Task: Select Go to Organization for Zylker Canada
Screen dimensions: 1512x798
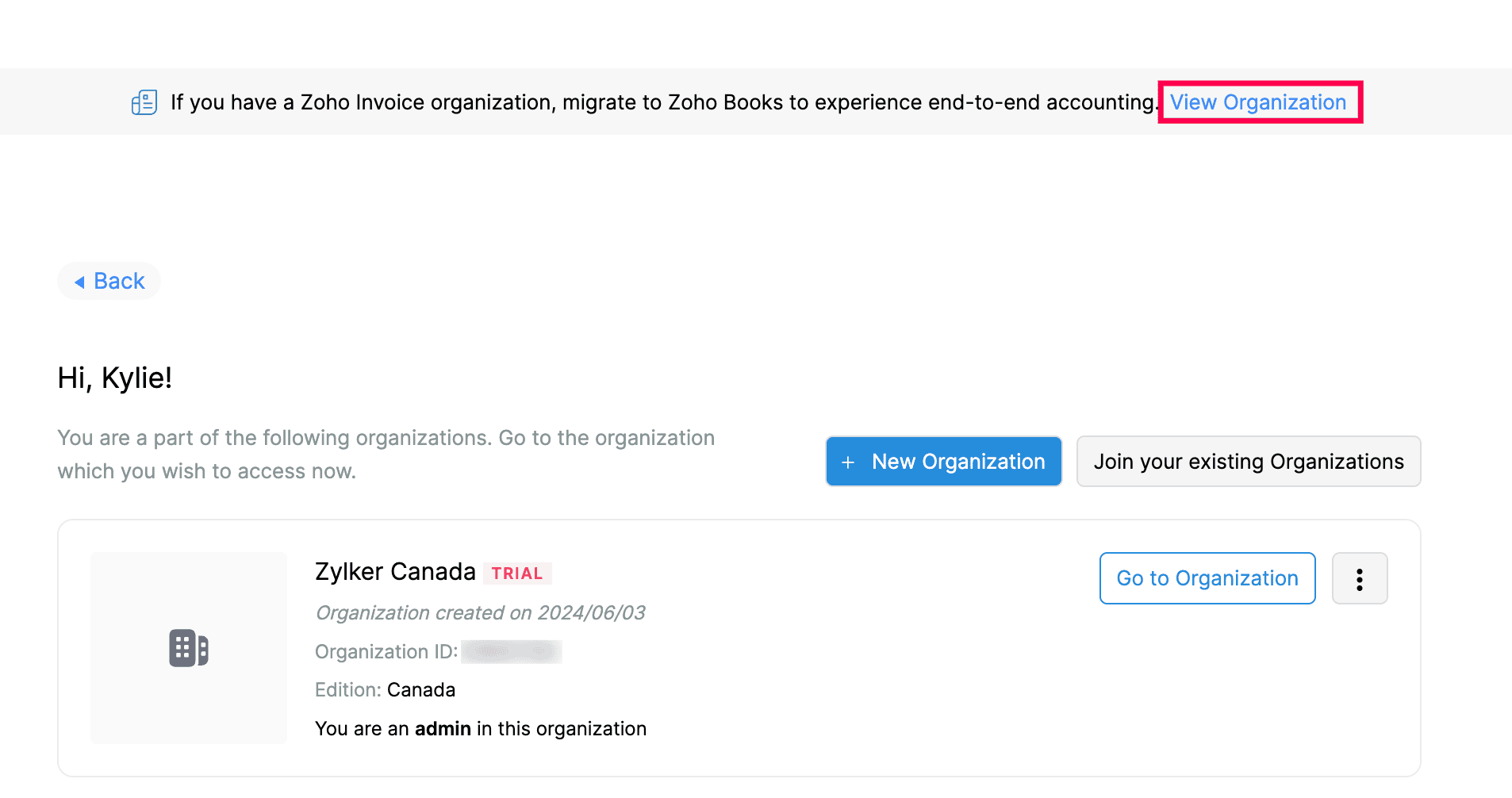Action: click(1207, 578)
